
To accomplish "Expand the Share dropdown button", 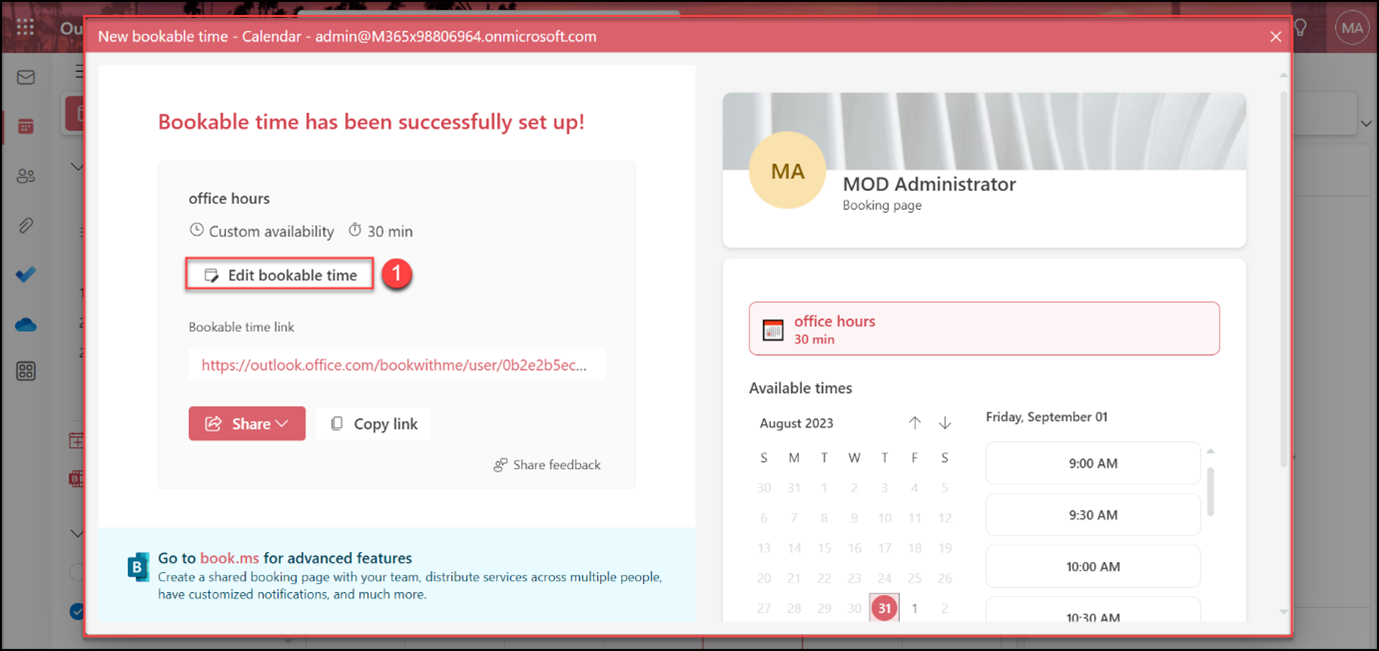I will [247, 424].
